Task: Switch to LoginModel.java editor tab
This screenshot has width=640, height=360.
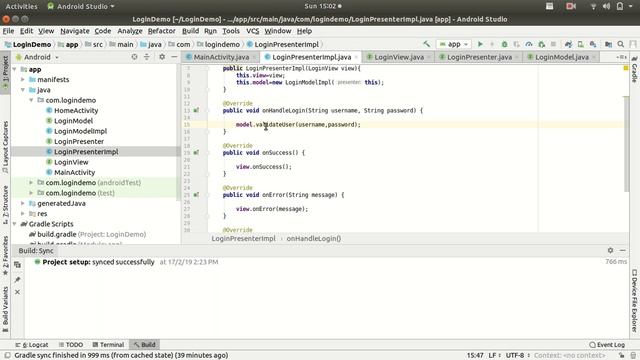Action: (x=561, y=57)
